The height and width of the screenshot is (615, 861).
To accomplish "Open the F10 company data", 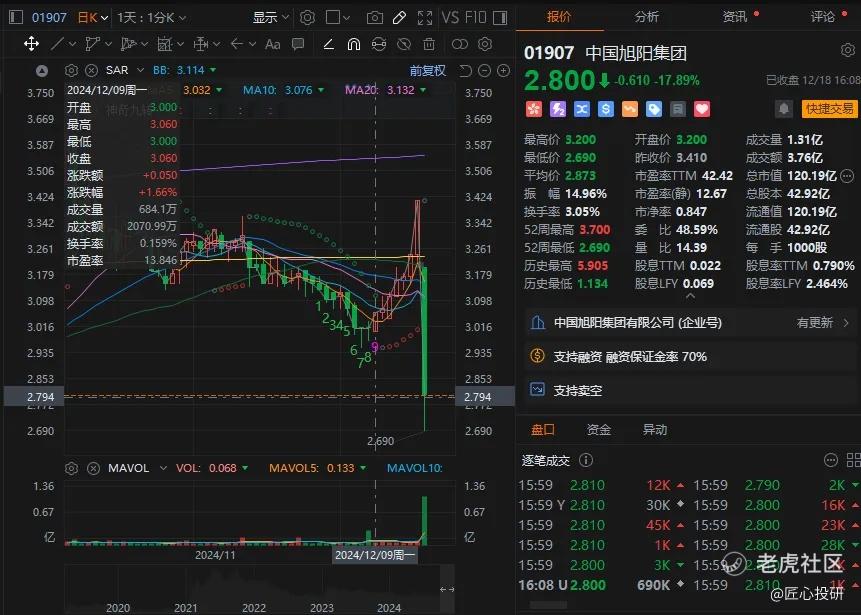I will 476,18.
